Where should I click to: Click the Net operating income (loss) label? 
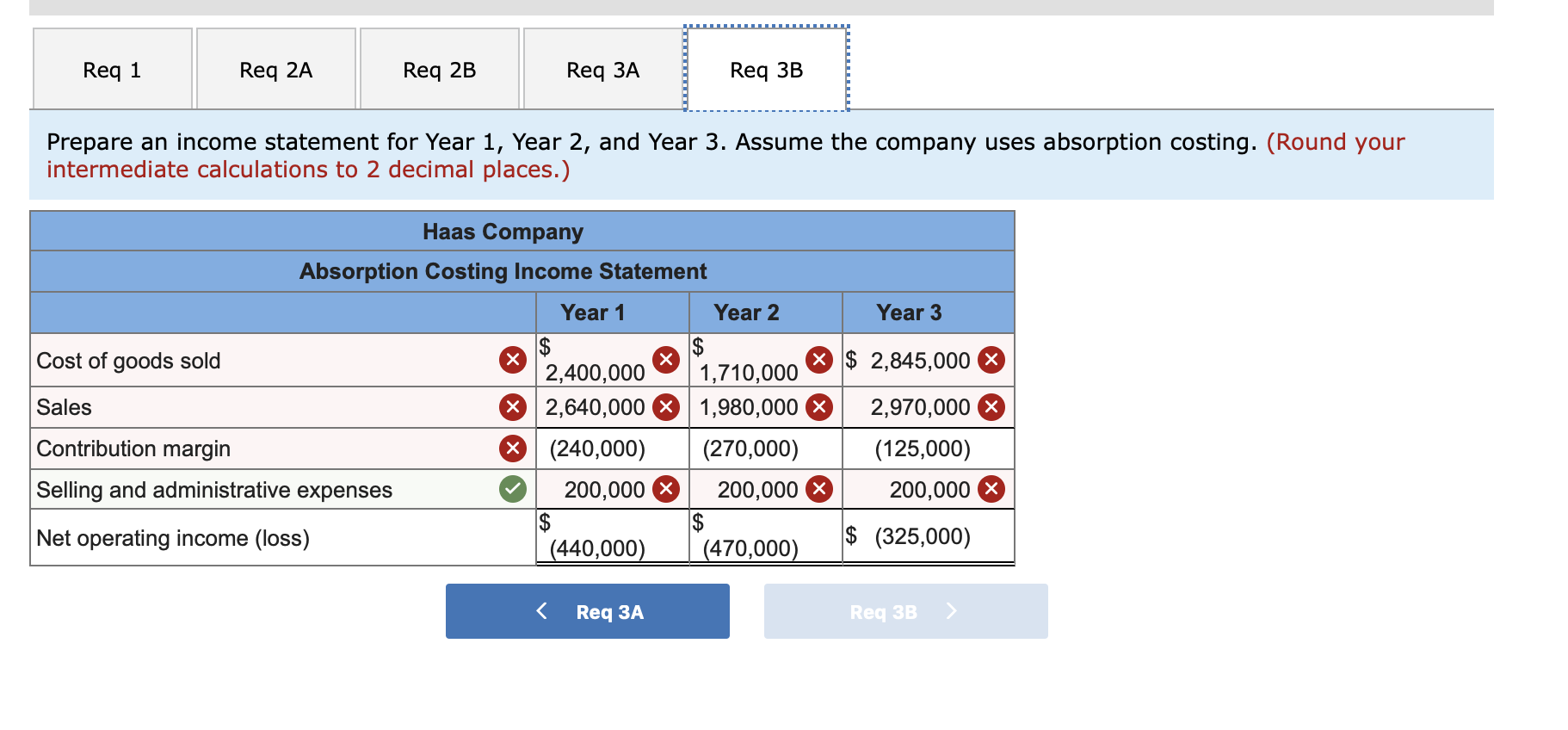point(173,538)
